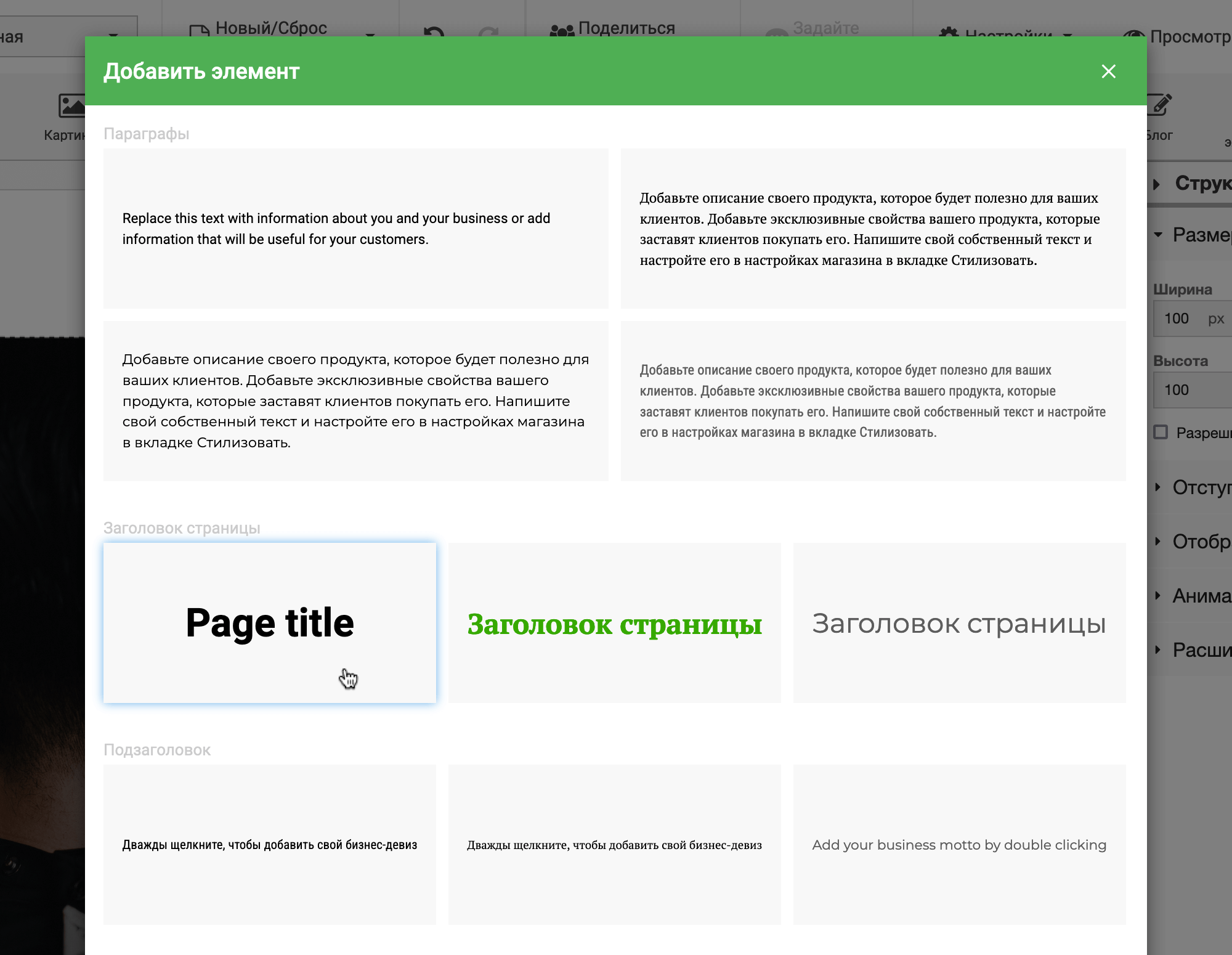This screenshot has width=1232, height=955.
Task: Select the serif 'Дважды щелкните' subheading
Action: pyautogui.click(x=615, y=845)
